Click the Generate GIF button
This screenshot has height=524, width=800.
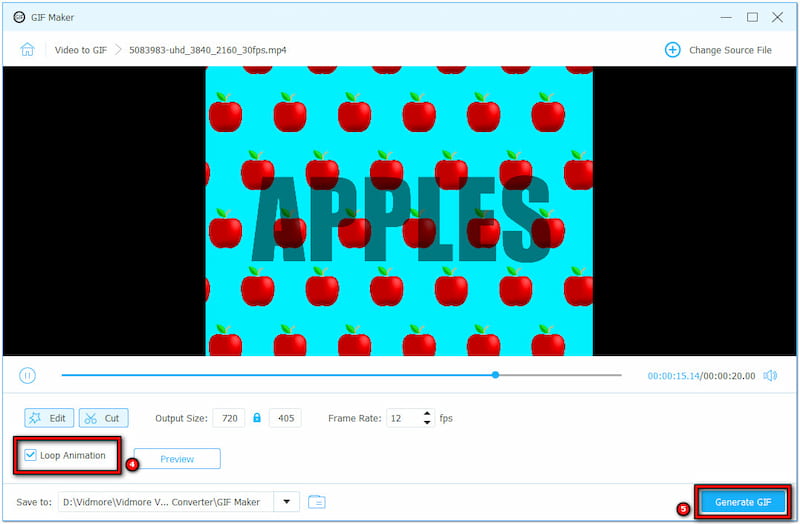[x=742, y=502]
